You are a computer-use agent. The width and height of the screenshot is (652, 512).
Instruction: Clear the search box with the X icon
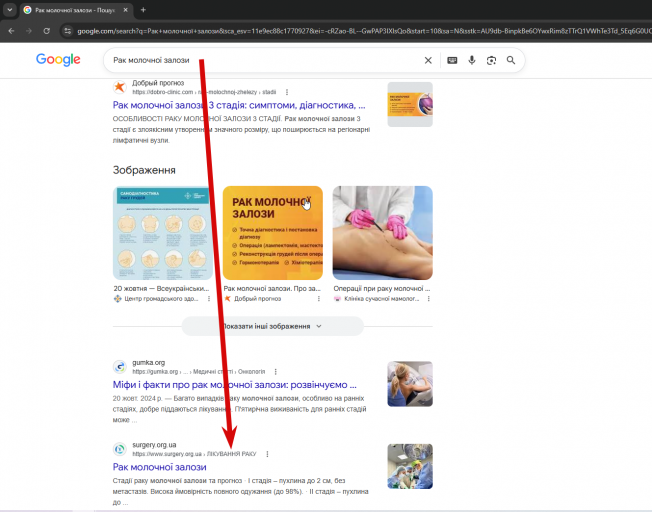pos(428,60)
